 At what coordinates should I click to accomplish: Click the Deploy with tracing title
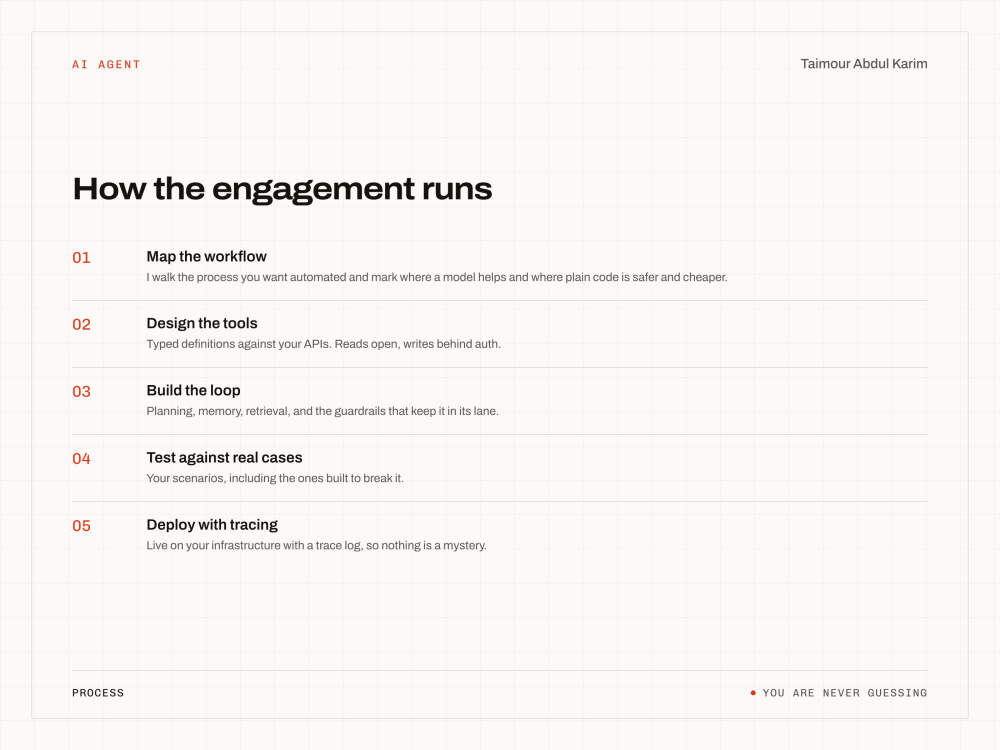(x=212, y=525)
